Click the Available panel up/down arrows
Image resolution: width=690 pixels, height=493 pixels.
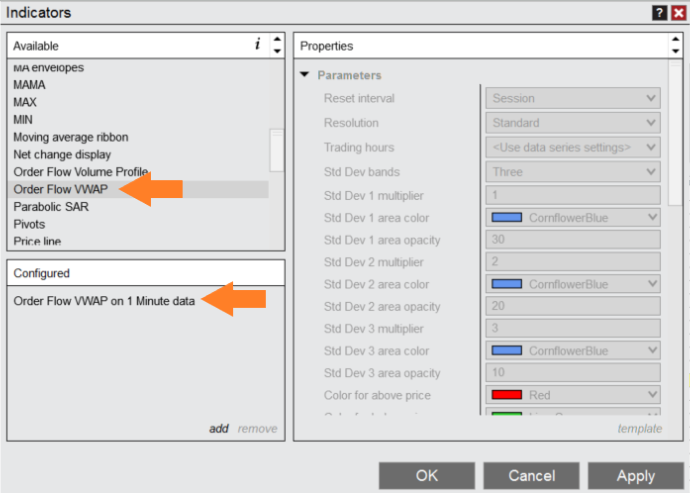pos(277,45)
